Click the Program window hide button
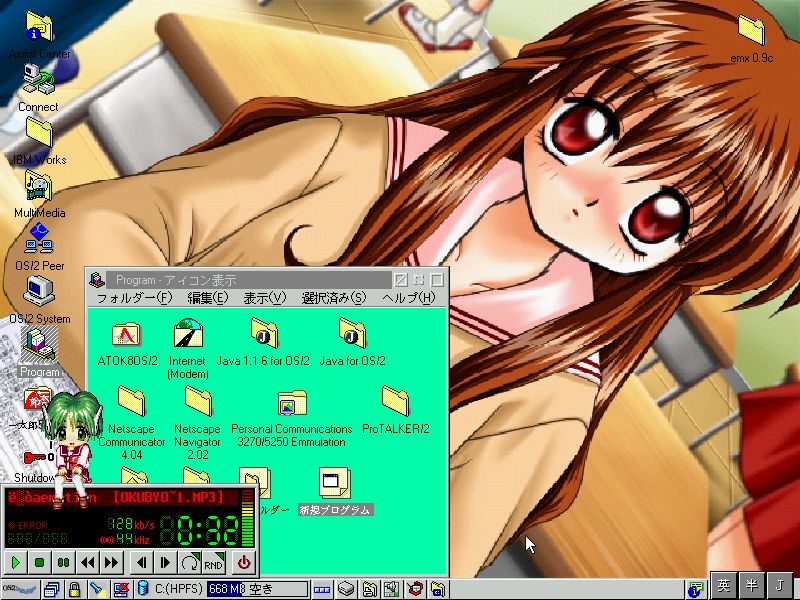The width and height of the screenshot is (800, 600). [419, 280]
